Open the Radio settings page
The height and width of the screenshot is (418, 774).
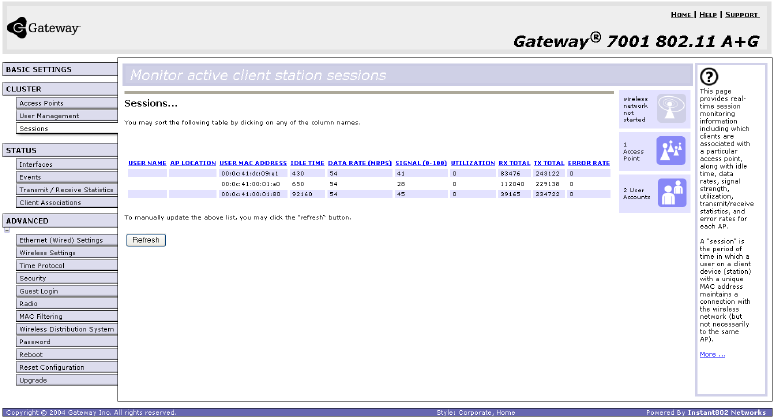click(x=67, y=304)
